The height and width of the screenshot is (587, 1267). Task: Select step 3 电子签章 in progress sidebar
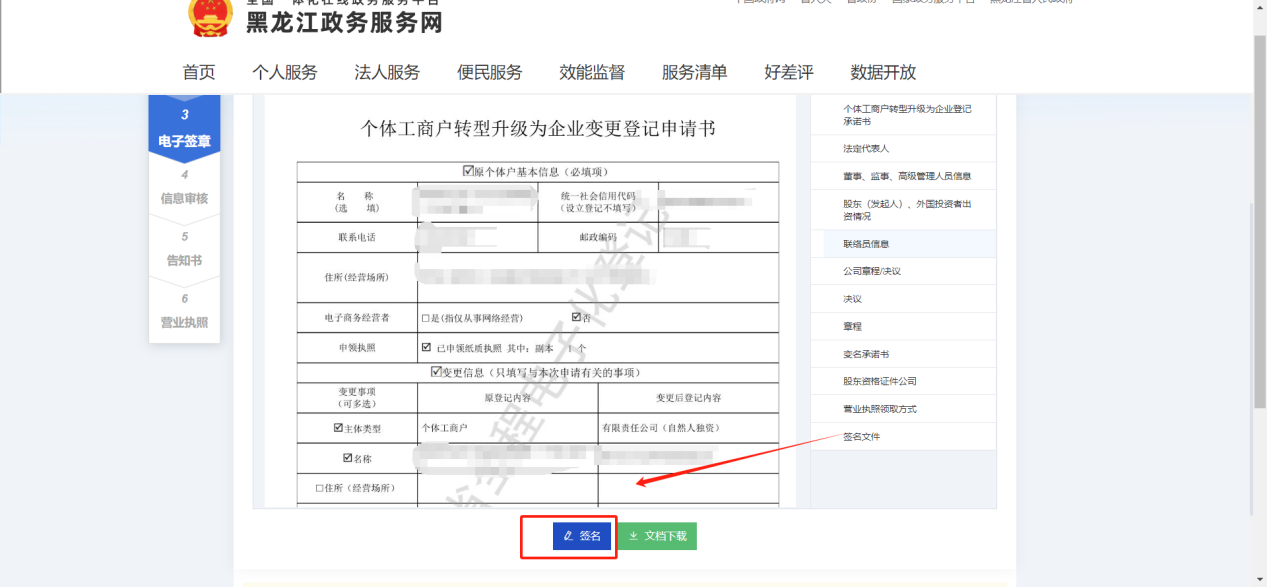tap(184, 129)
